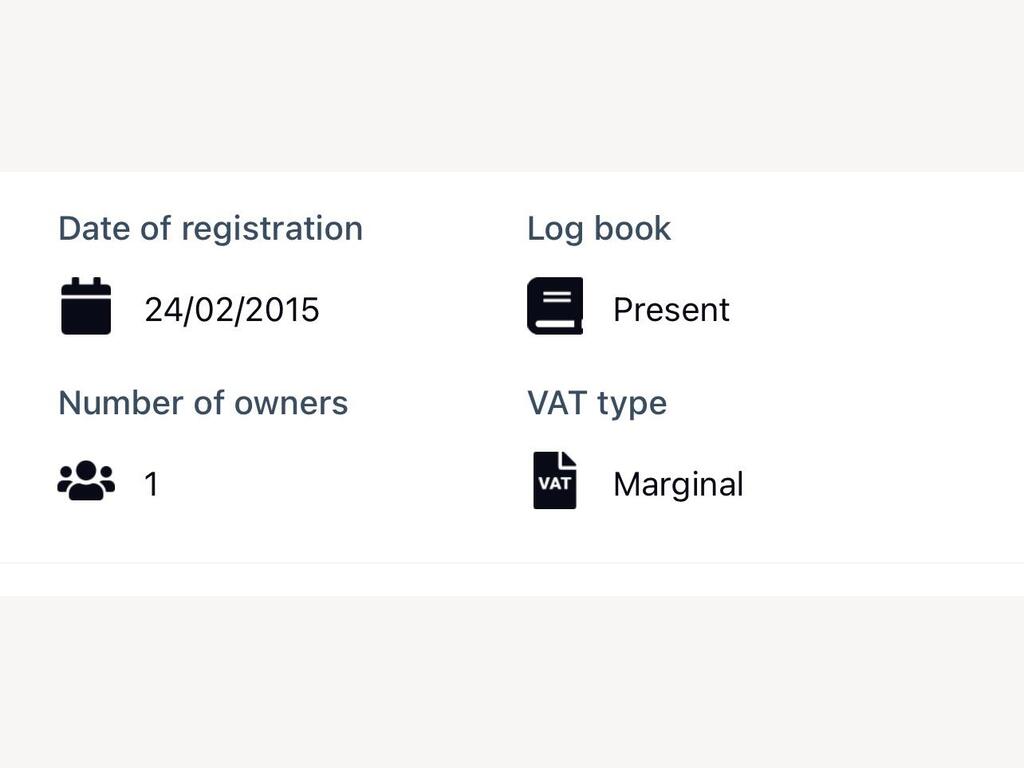The height and width of the screenshot is (768, 1024).
Task: Select the 'Date of registration' heading
Action: pyautogui.click(x=210, y=229)
